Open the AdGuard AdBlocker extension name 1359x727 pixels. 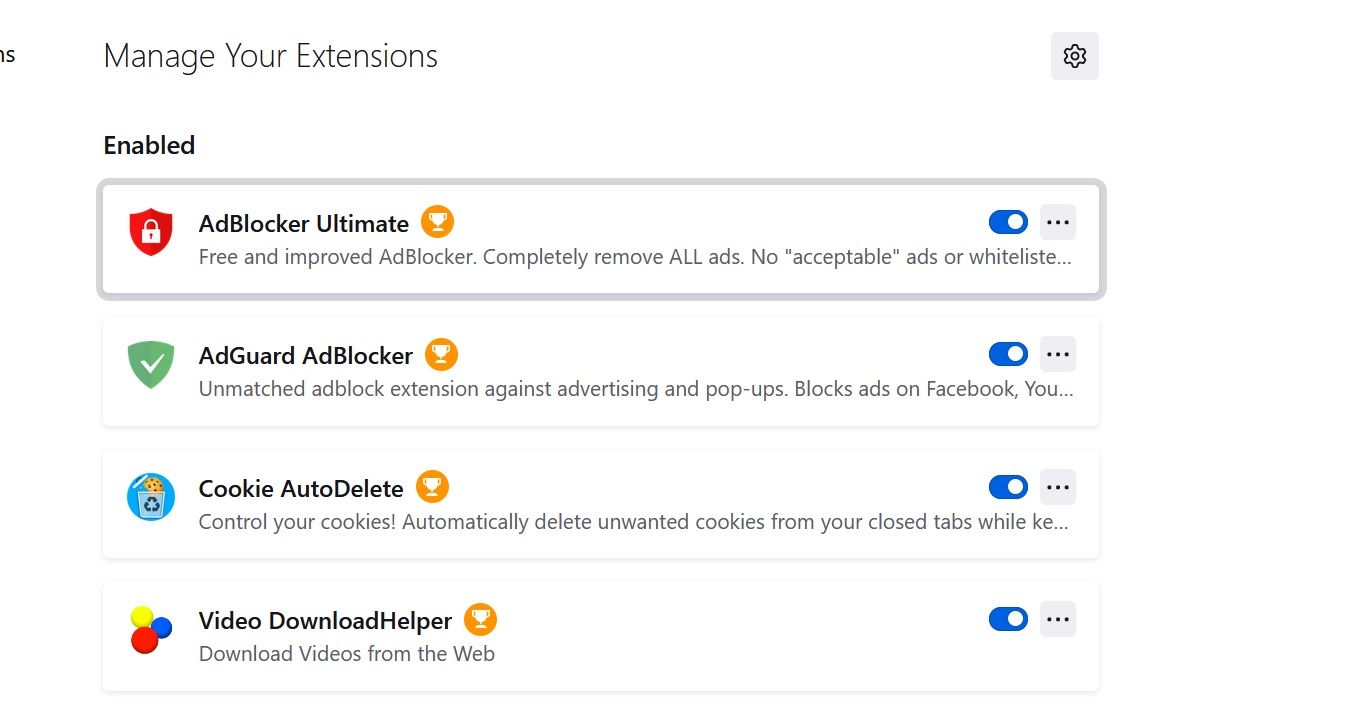coord(306,356)
